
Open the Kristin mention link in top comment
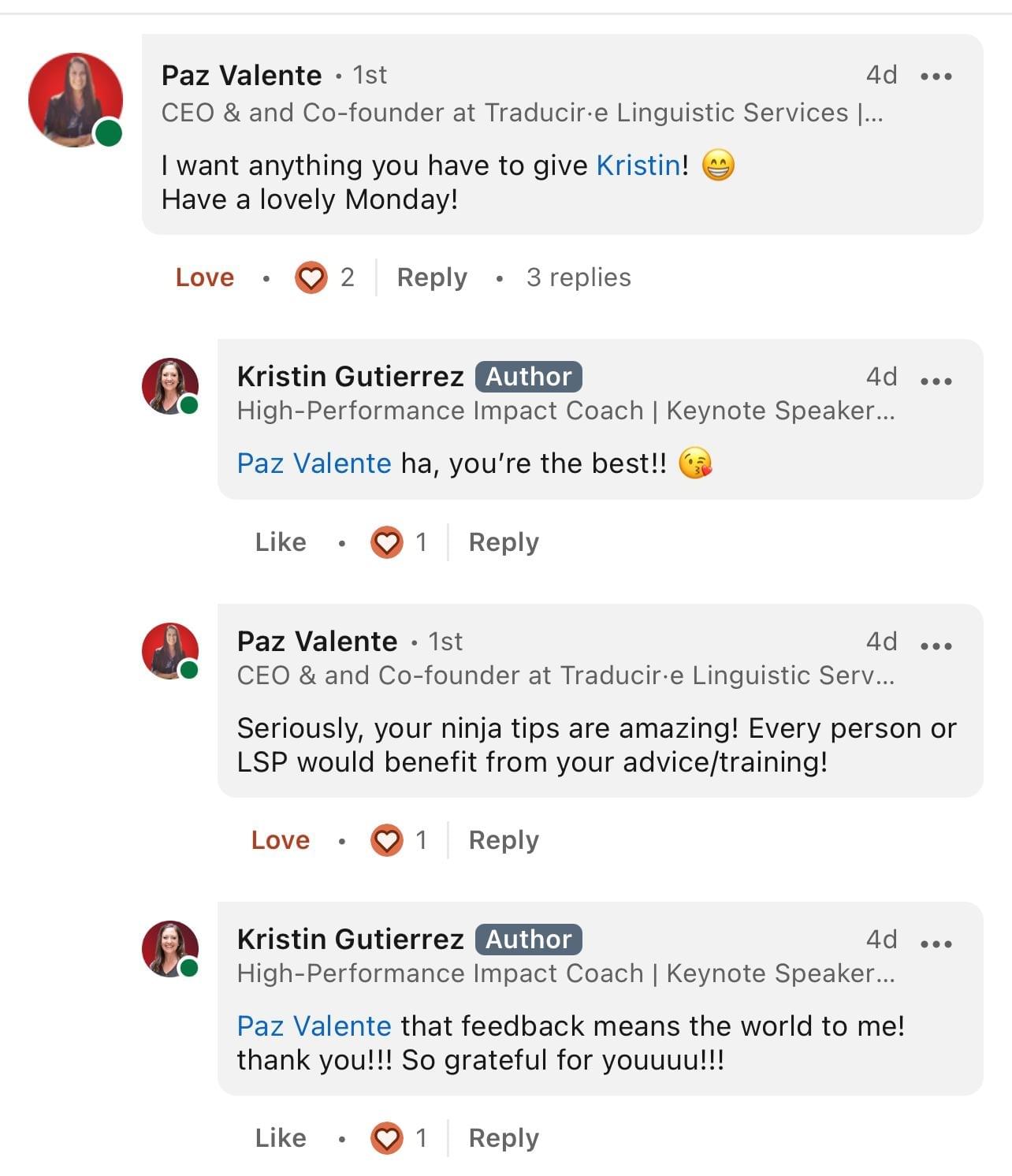pyautogui.click(x=638, y=166)
